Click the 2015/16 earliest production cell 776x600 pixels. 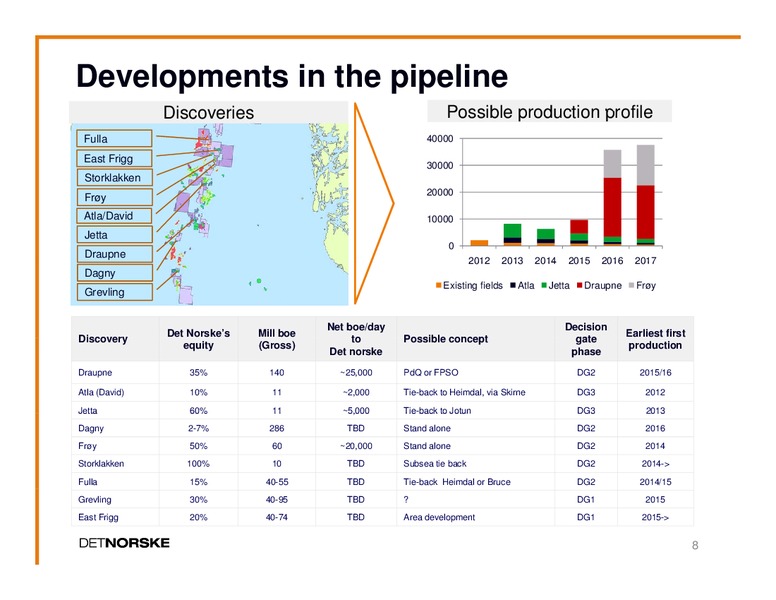pos(655,373)
